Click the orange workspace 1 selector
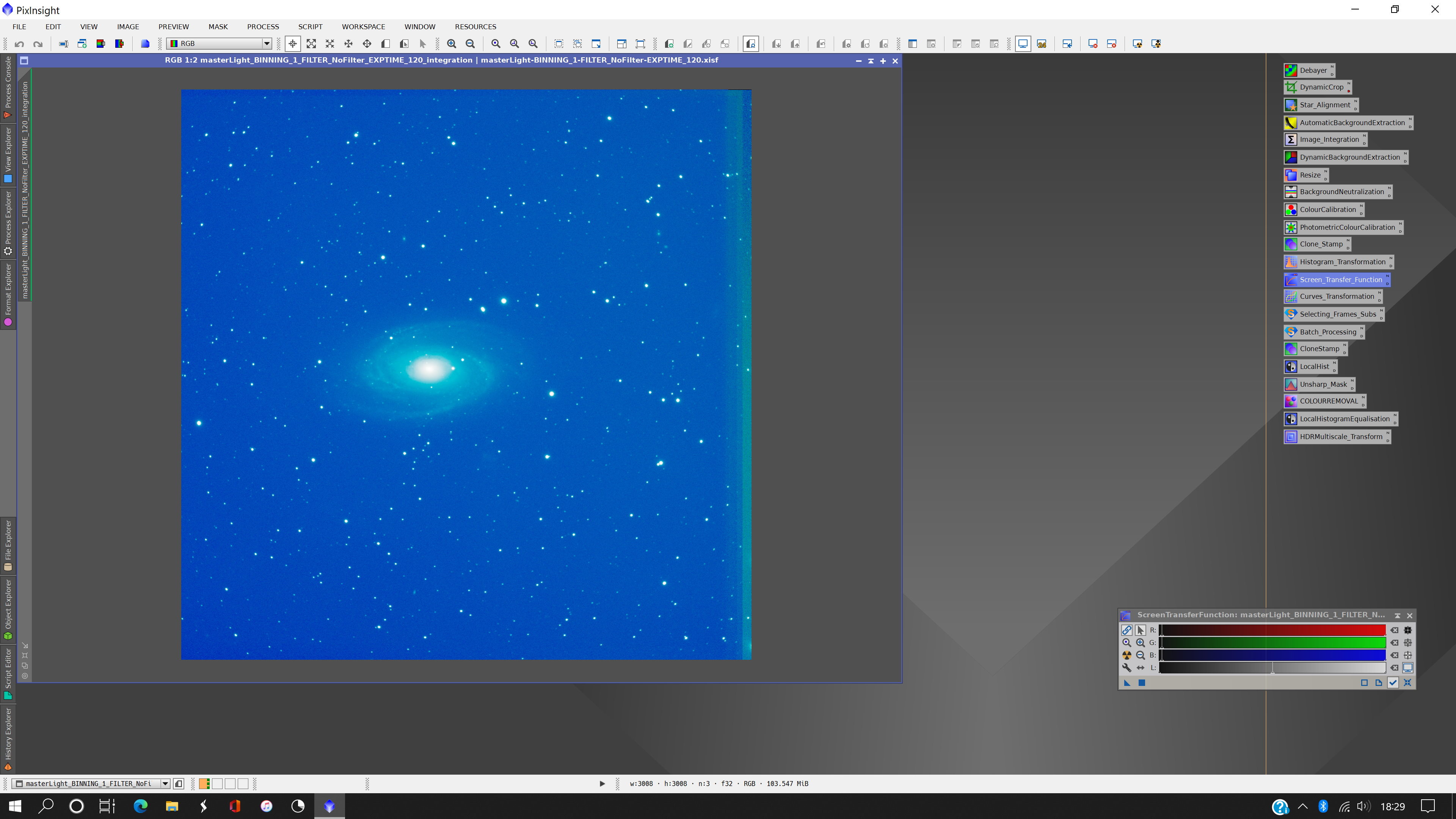Screen dimensions: 1456x819 204,783
